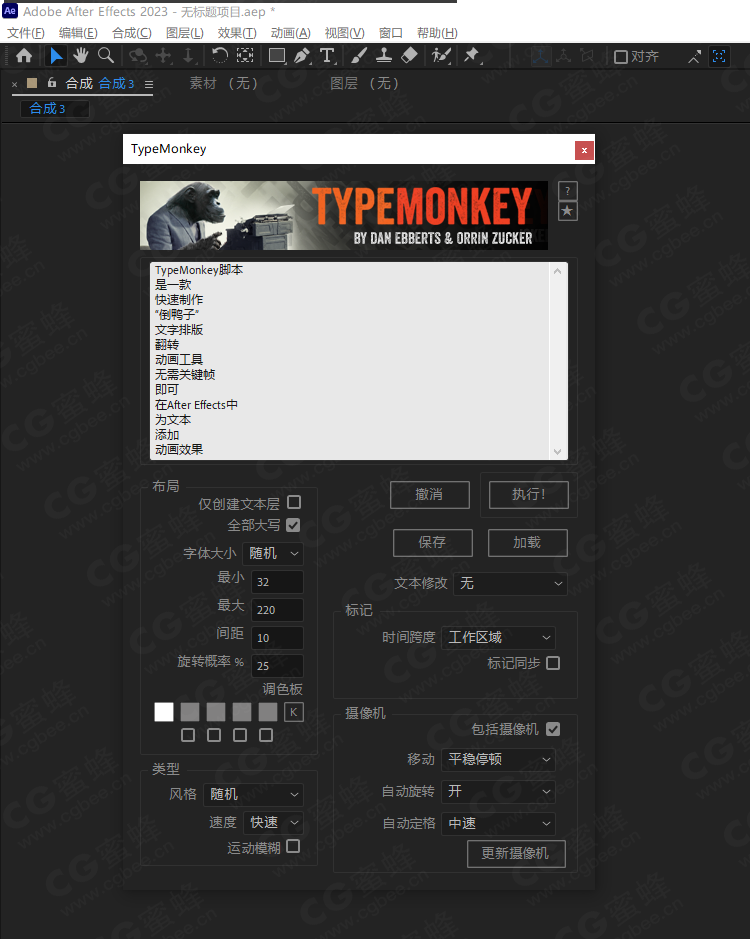This screenshot has width=750, height=939.
Task: Select the Zoom magnifier tool
Action: (x=106, y=56)
